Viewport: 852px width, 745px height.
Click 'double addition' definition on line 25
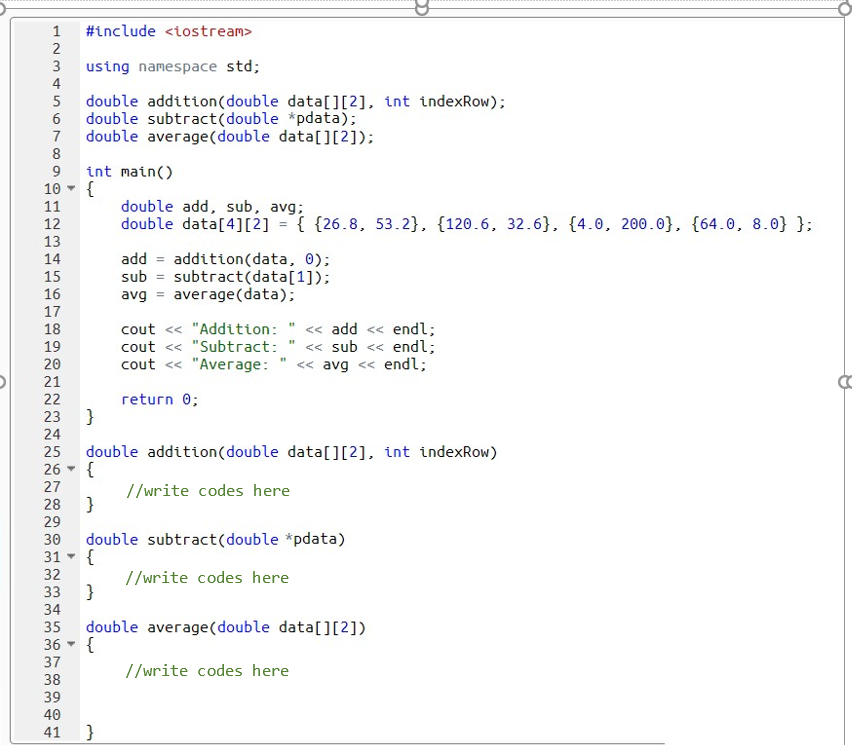[x=152, y=452]
